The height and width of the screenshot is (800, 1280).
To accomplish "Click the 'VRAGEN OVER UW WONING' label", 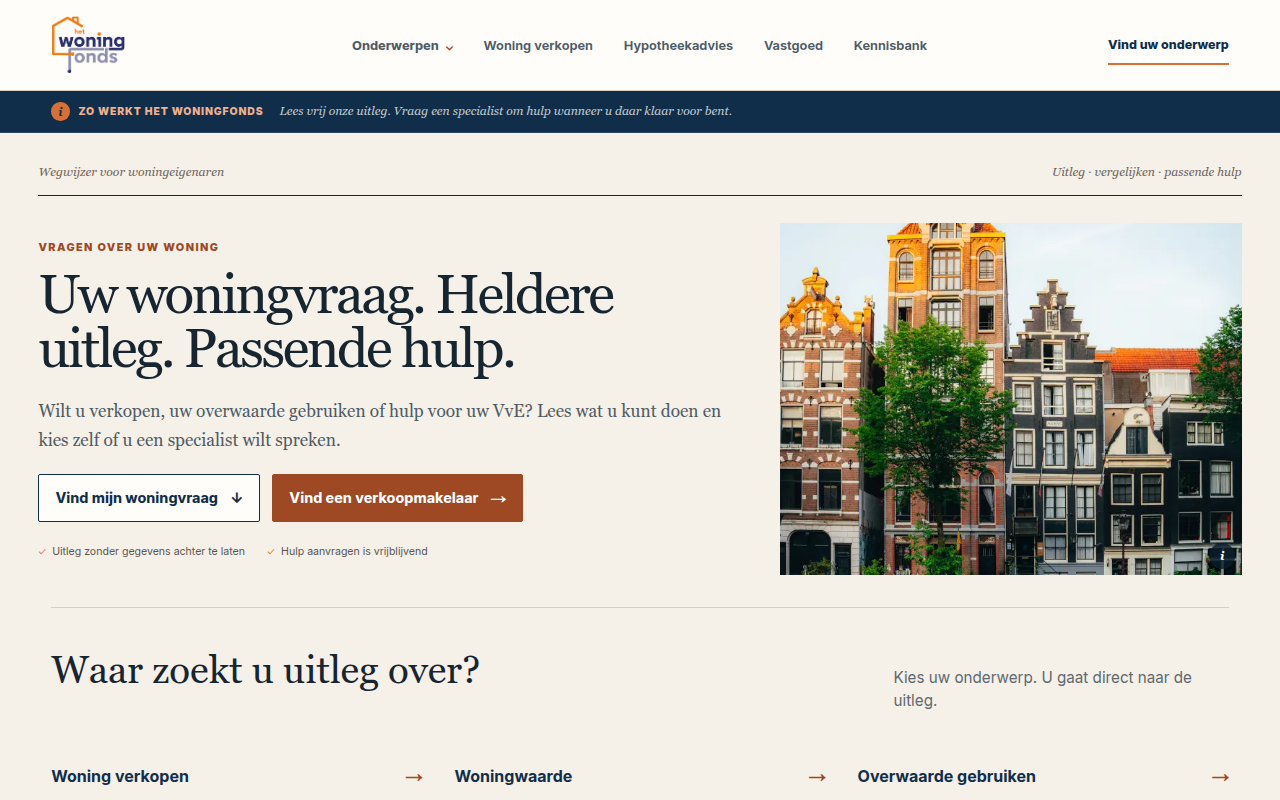I will coord(128,247).
